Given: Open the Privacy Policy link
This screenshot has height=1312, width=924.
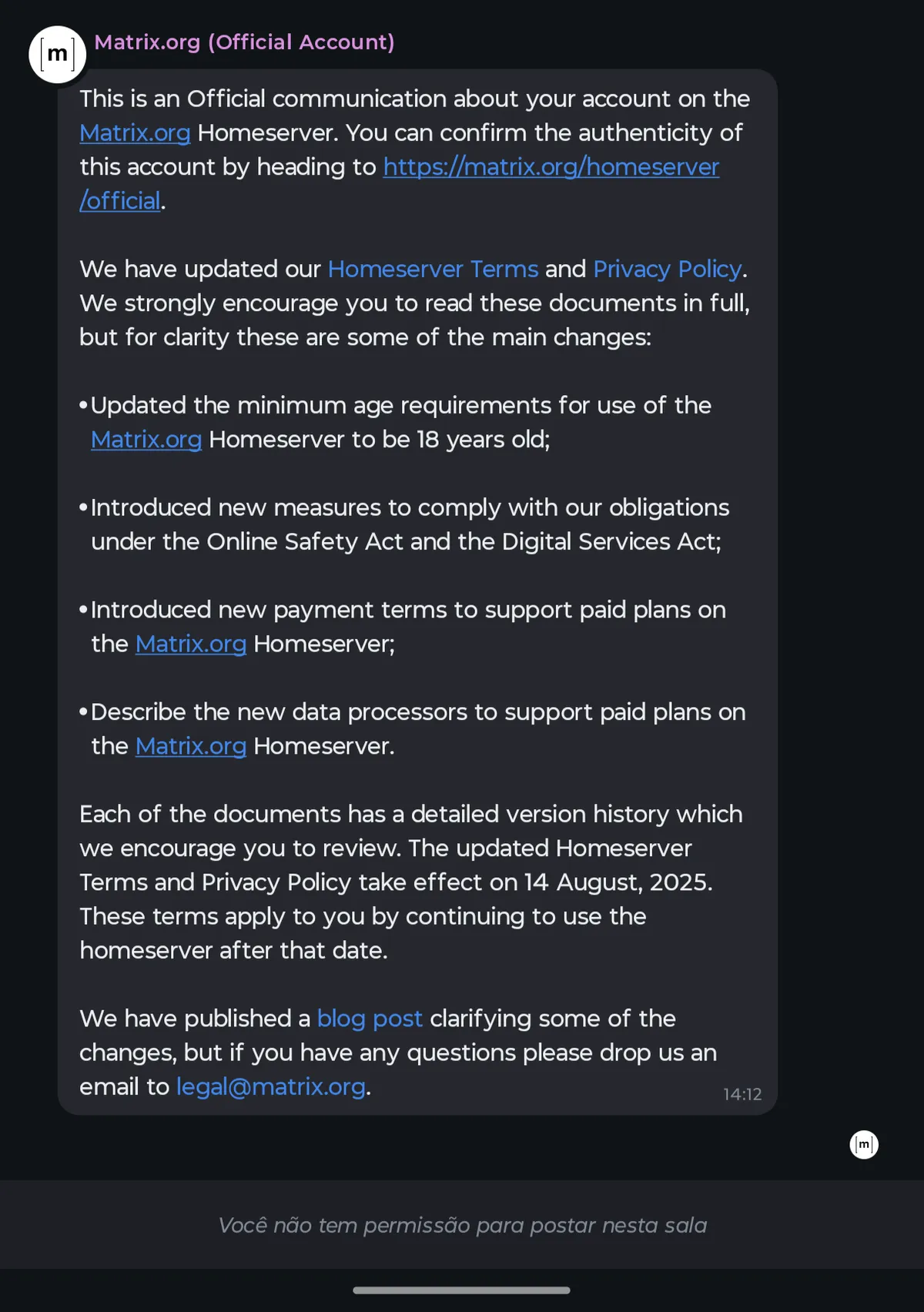Looking at the screenshot, I should (x=667, y=269).
